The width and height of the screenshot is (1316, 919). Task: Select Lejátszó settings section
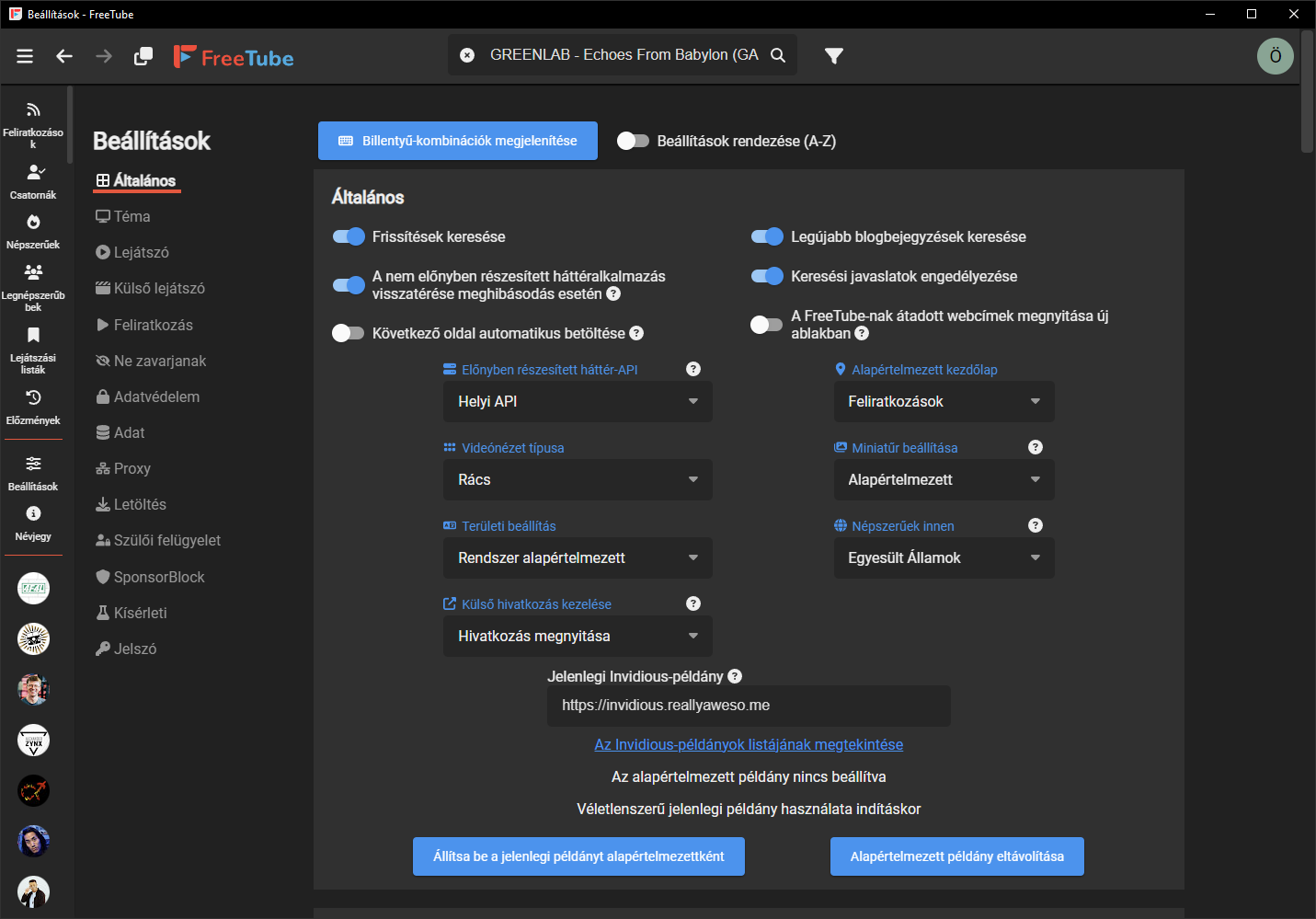132,252
